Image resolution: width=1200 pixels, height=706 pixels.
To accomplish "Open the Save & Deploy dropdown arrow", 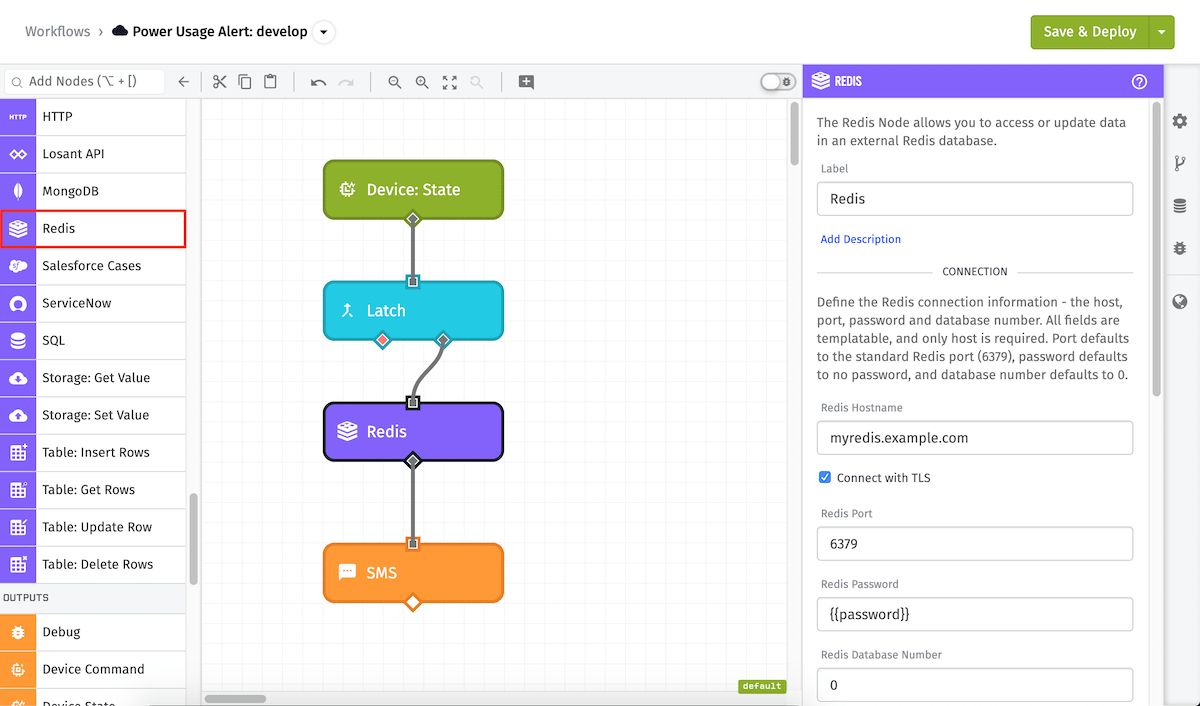I will 1161,32.
